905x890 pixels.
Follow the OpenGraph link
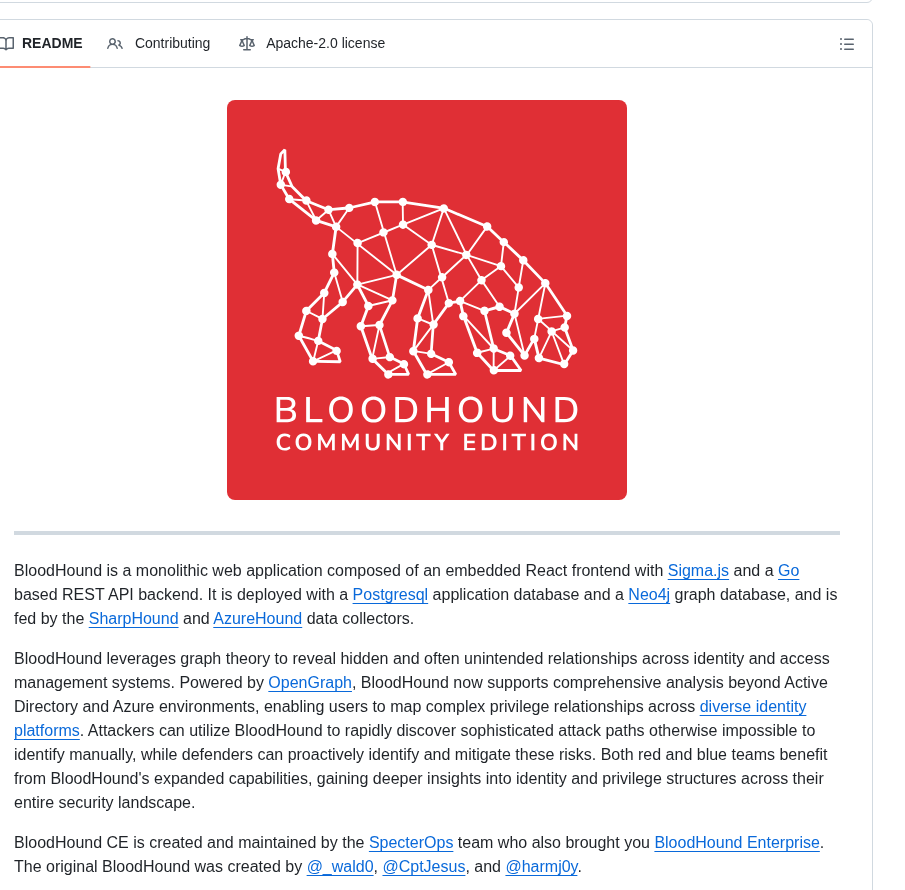(x=310, y=683)
